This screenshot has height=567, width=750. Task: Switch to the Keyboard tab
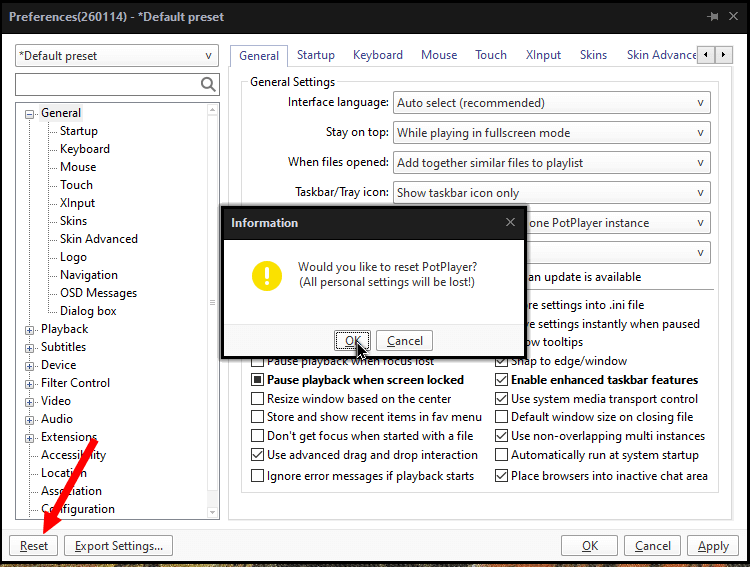point(378,55)
